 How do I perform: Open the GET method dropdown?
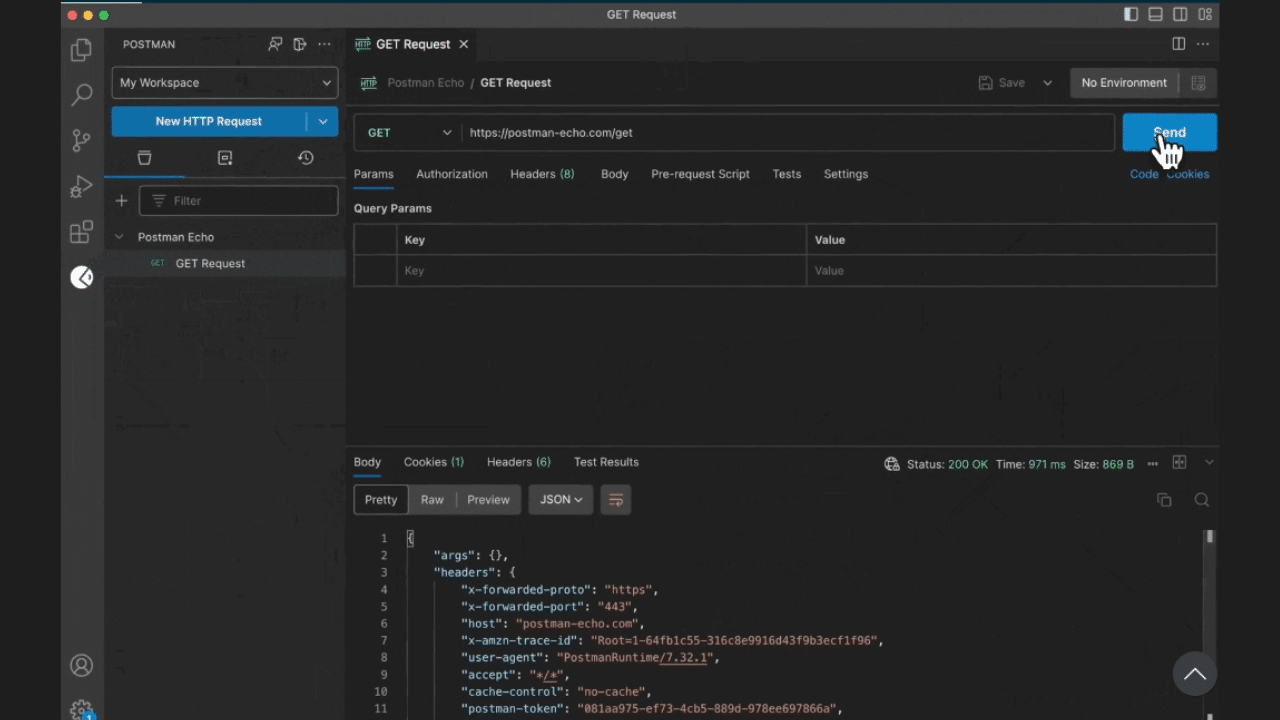[407, 132]
